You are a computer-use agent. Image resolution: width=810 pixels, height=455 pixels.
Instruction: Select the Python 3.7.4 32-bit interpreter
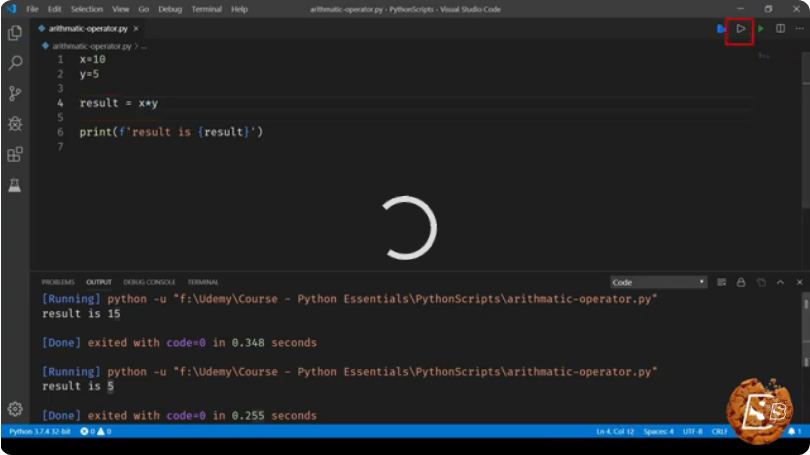(x=40, y=431)
